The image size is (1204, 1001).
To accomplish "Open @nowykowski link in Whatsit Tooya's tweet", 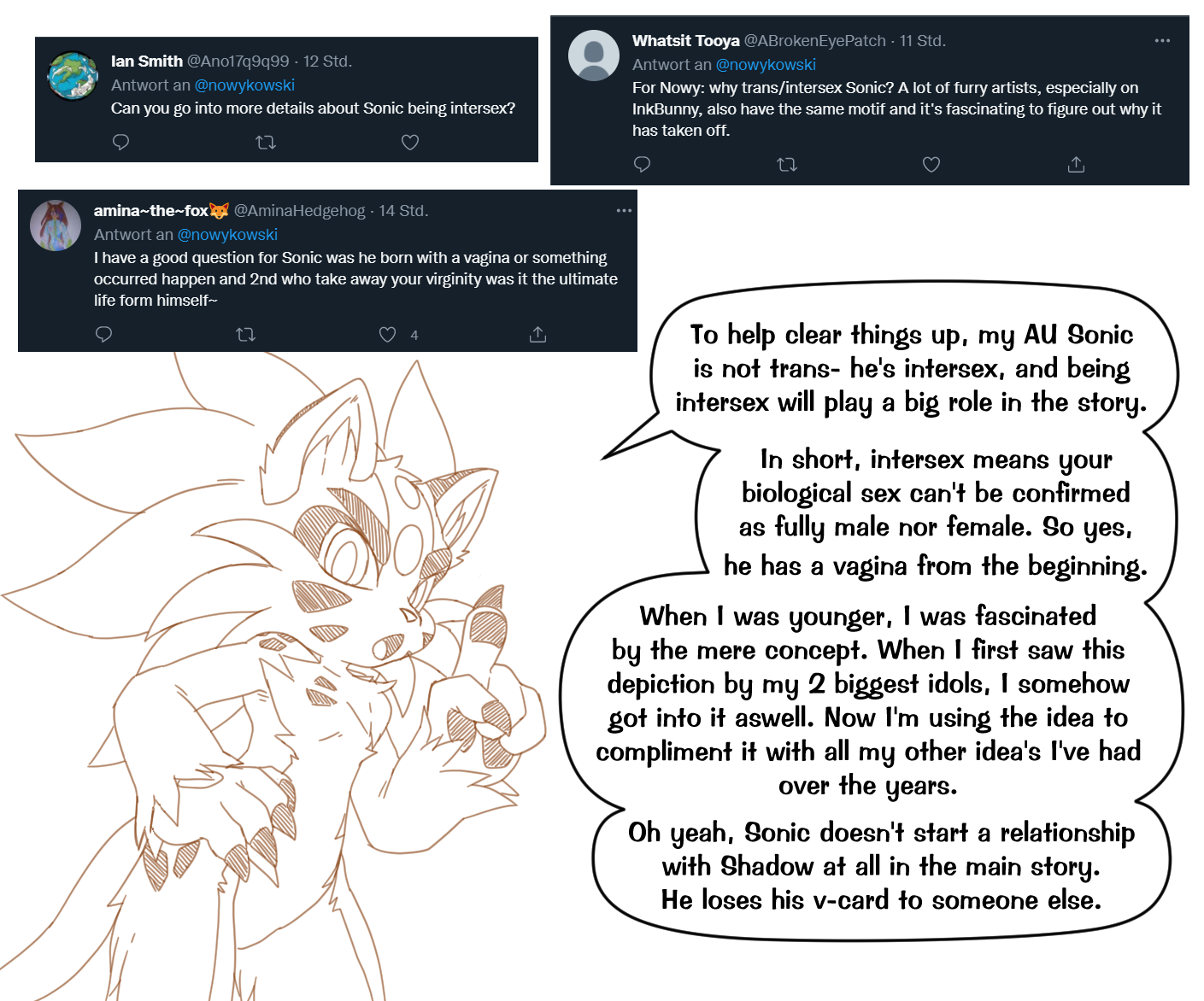I will 766,65.
